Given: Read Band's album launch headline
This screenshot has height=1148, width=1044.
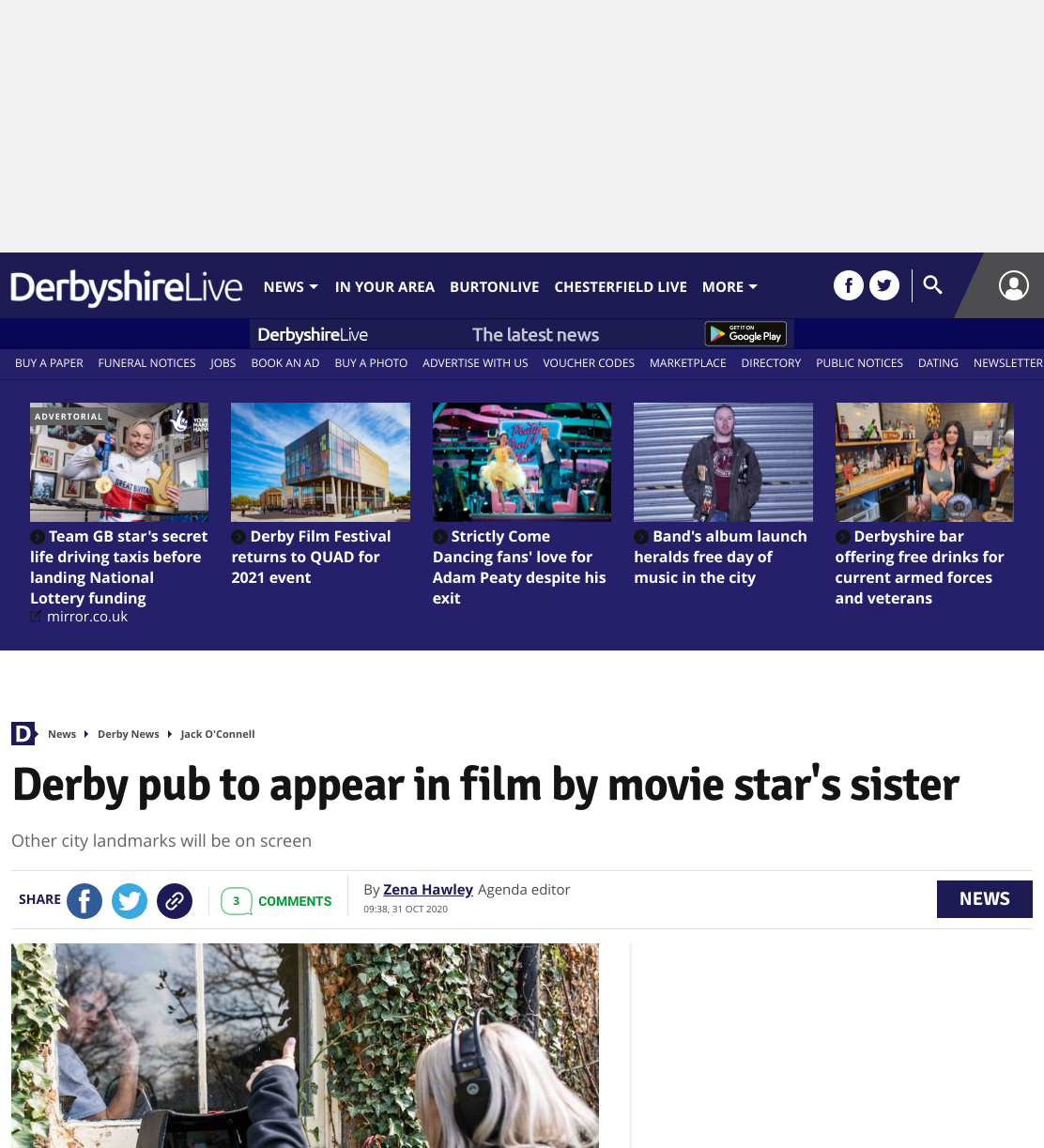Looking at the screenshot, I should point(721,557).
